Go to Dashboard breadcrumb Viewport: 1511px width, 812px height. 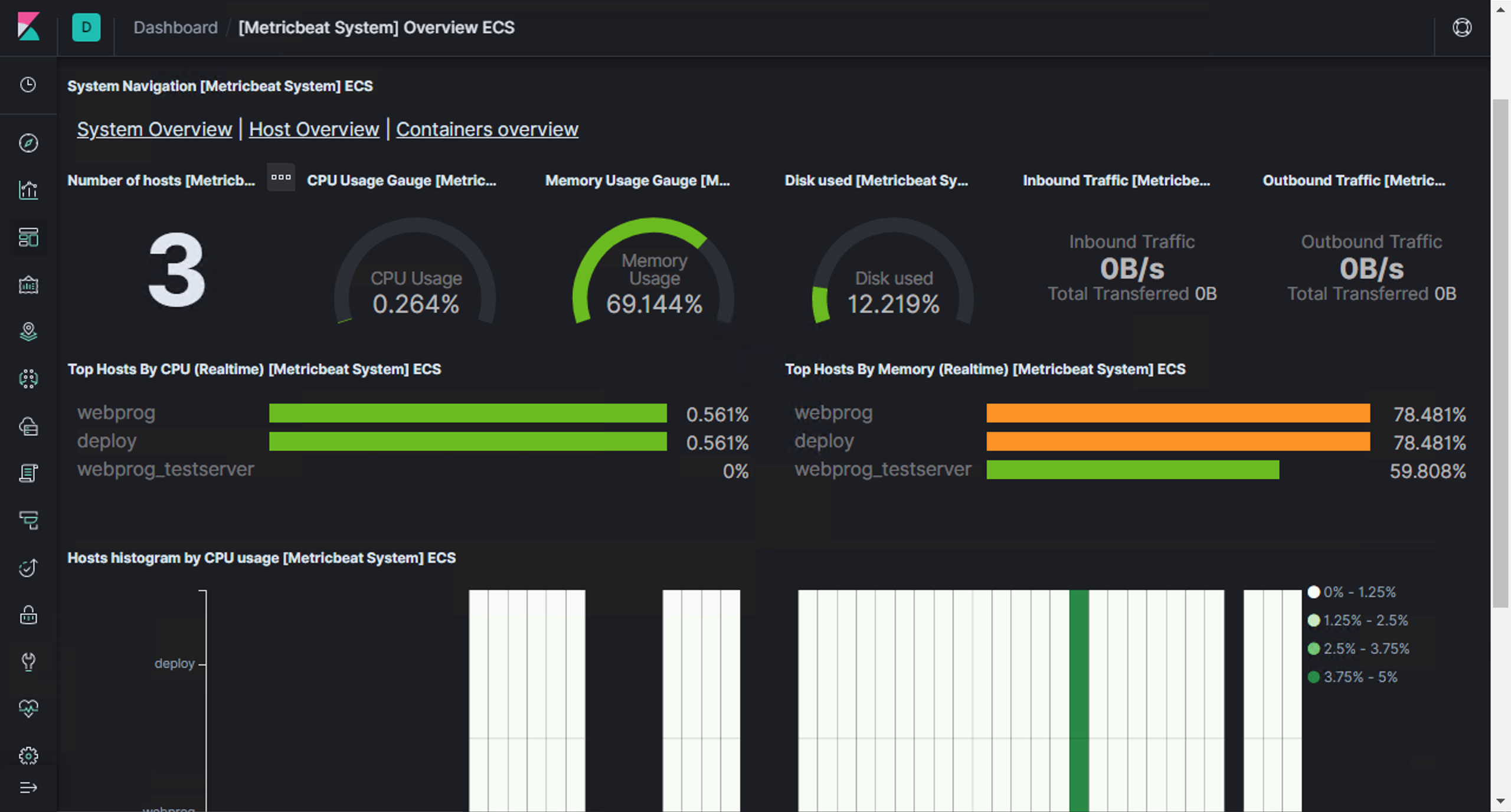click(x=175, y=27)
